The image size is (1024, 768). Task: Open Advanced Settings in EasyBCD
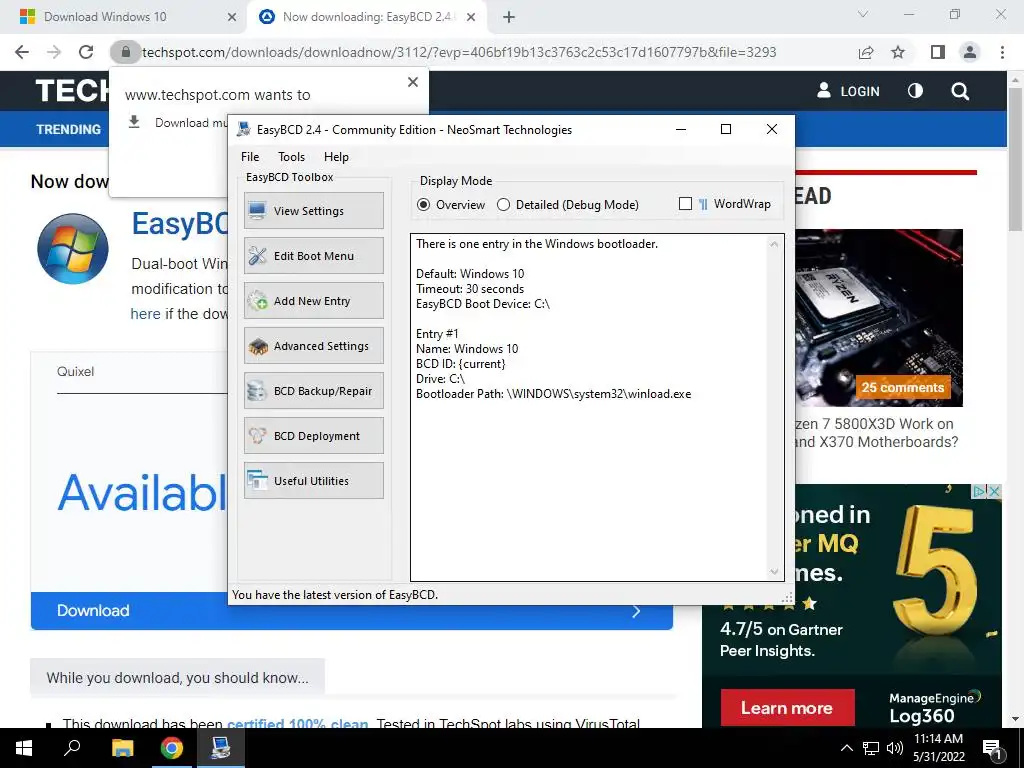pos(313,345)
